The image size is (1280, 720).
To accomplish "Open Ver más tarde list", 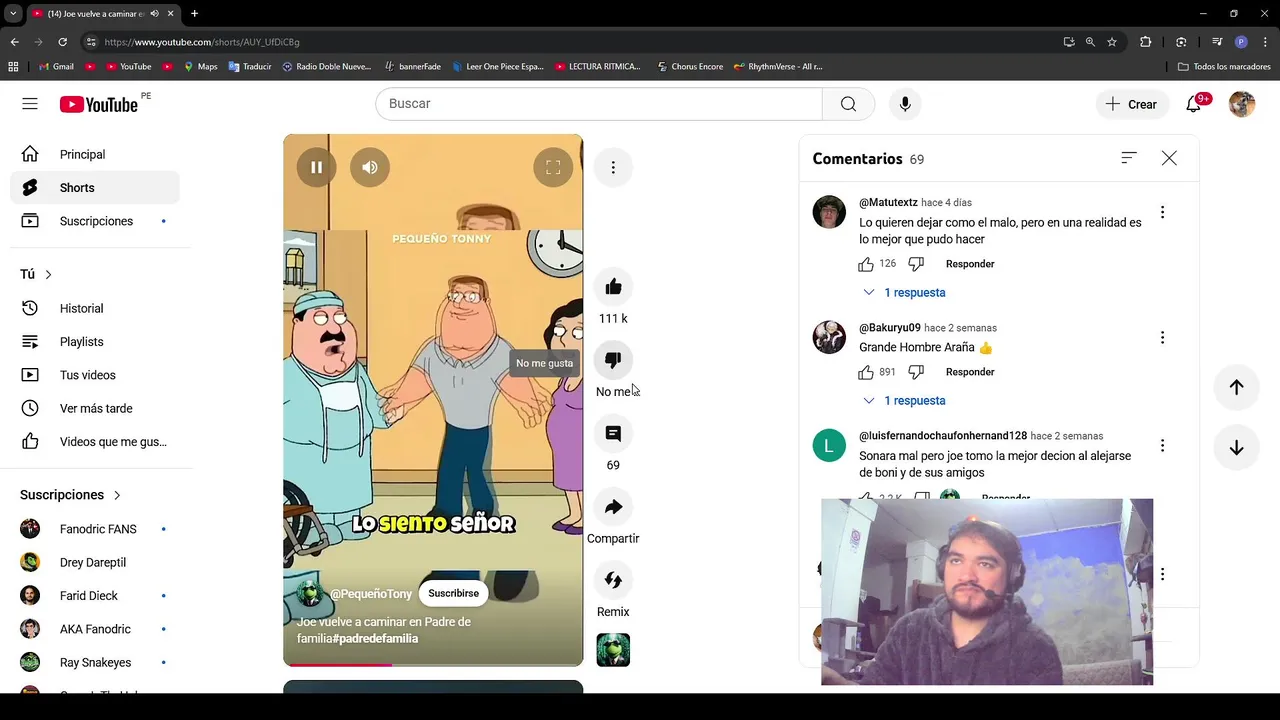I will 95,408.
